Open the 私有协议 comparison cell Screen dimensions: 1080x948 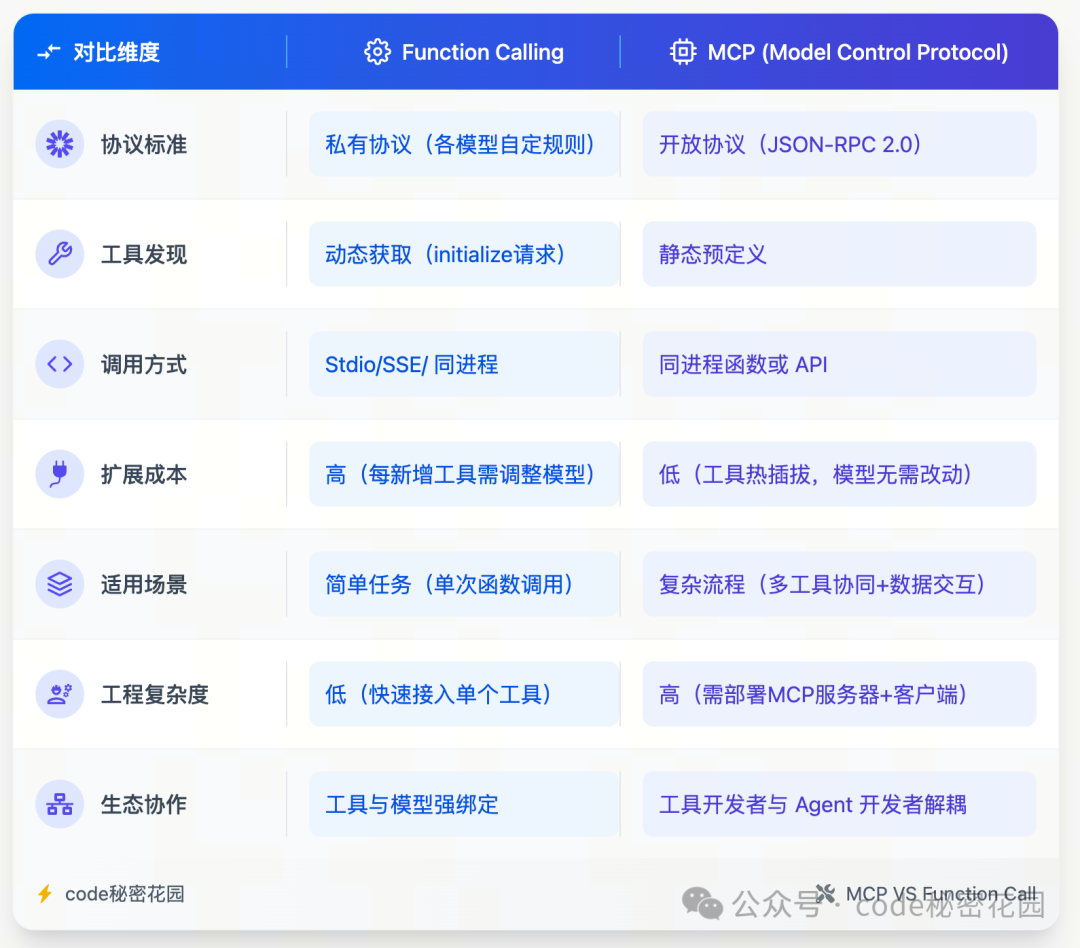click(x=464, y=144)
